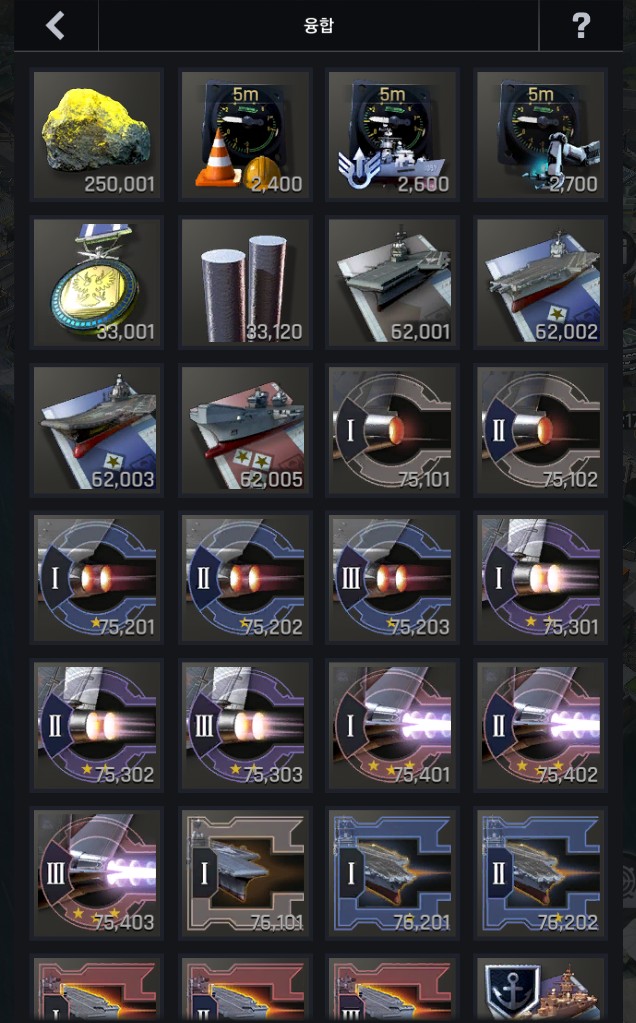Select blue carrier part II 76,202
Screen dimensions: 636x1023
coord(541,872)
